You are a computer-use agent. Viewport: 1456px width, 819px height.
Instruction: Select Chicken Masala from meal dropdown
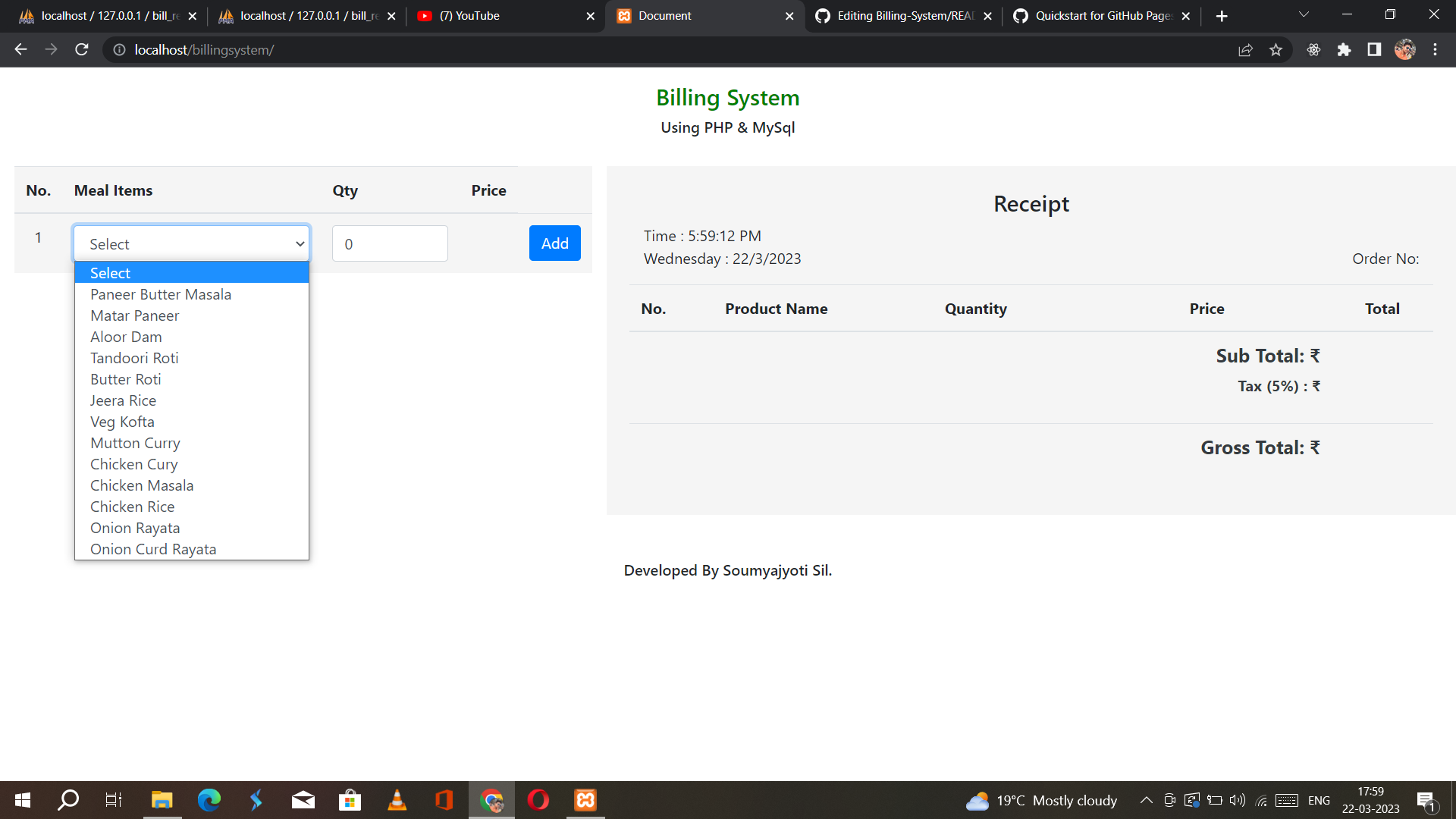(x=142, y=485)
